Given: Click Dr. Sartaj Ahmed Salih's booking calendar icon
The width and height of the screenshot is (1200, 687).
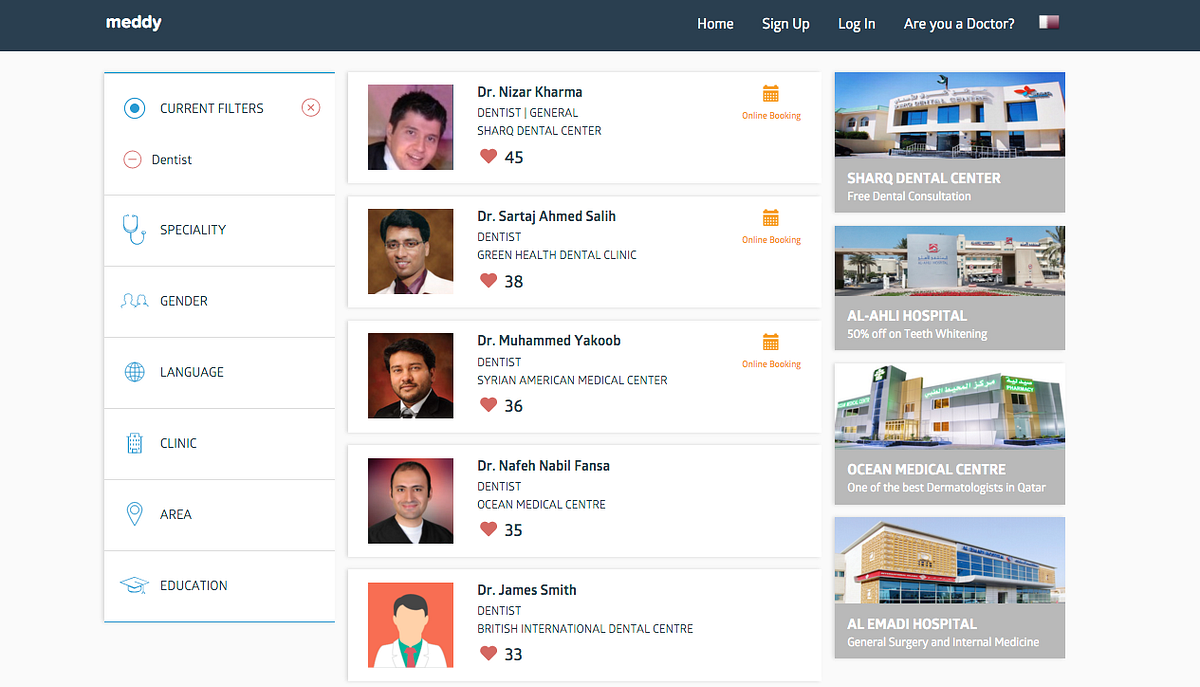Looking at the screenshot, I should click(x=771, y=217).
